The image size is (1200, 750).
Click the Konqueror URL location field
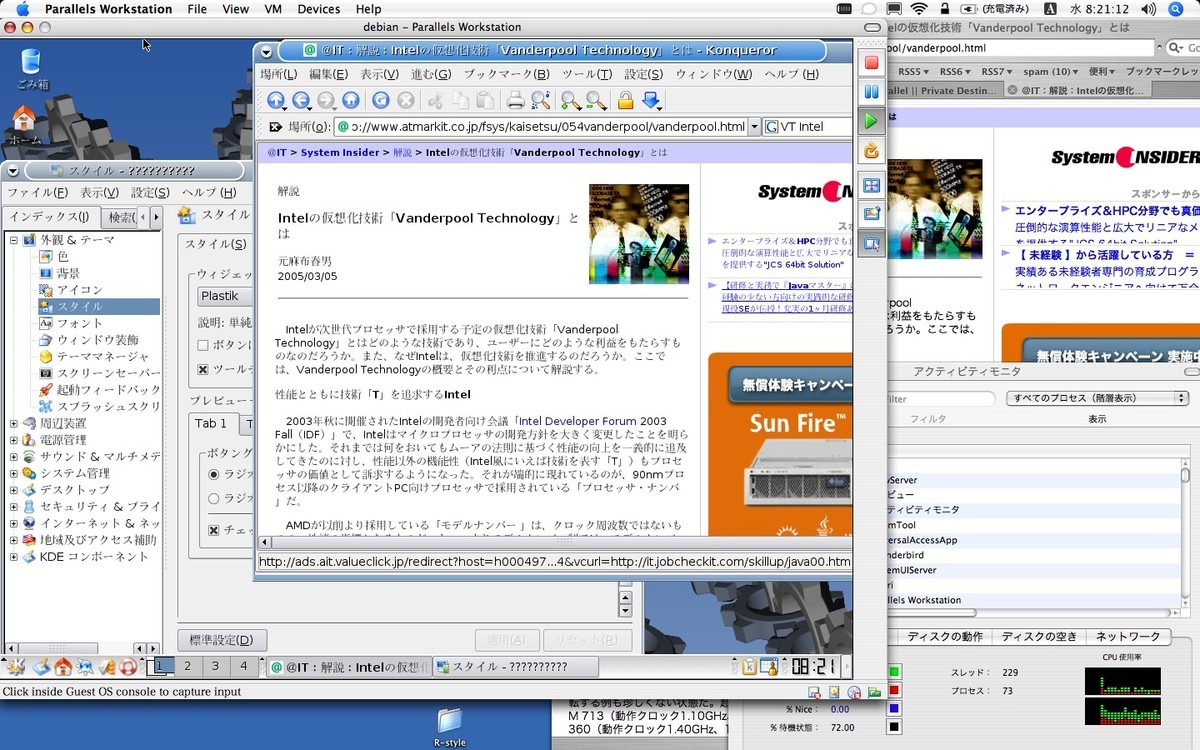click(540, 127)
